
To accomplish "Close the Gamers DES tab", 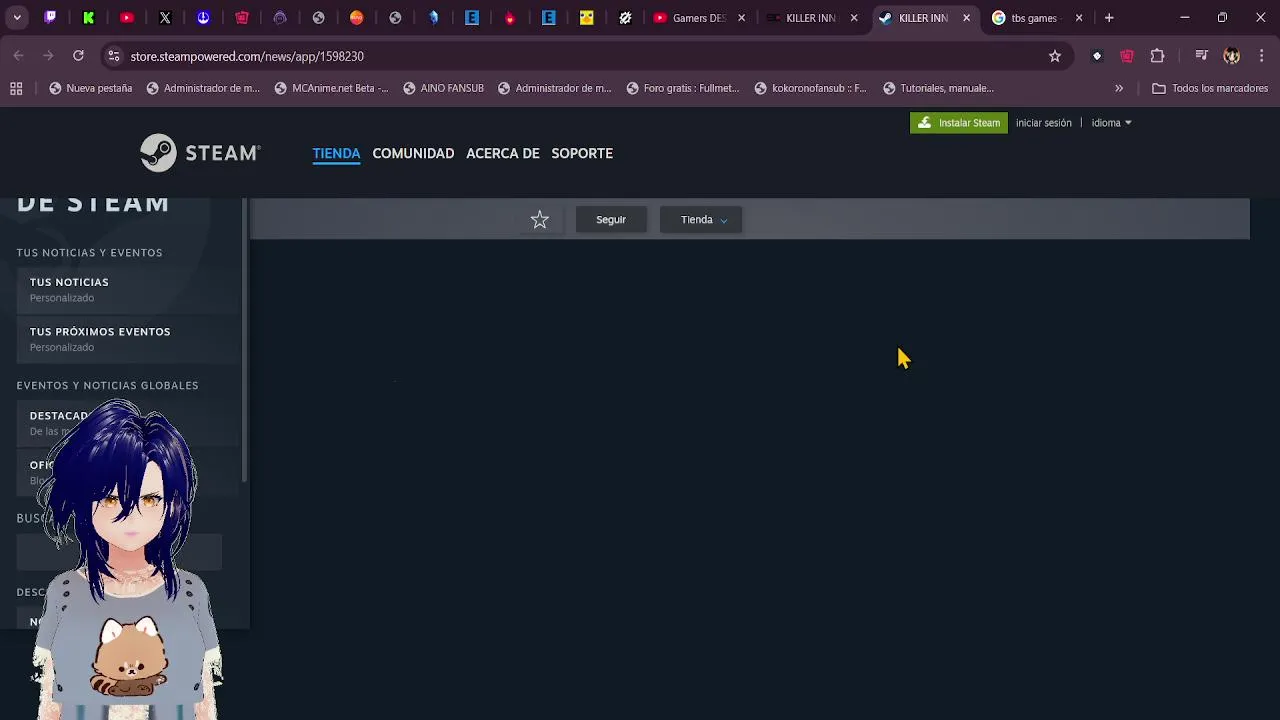I will (x=742, y=18).
